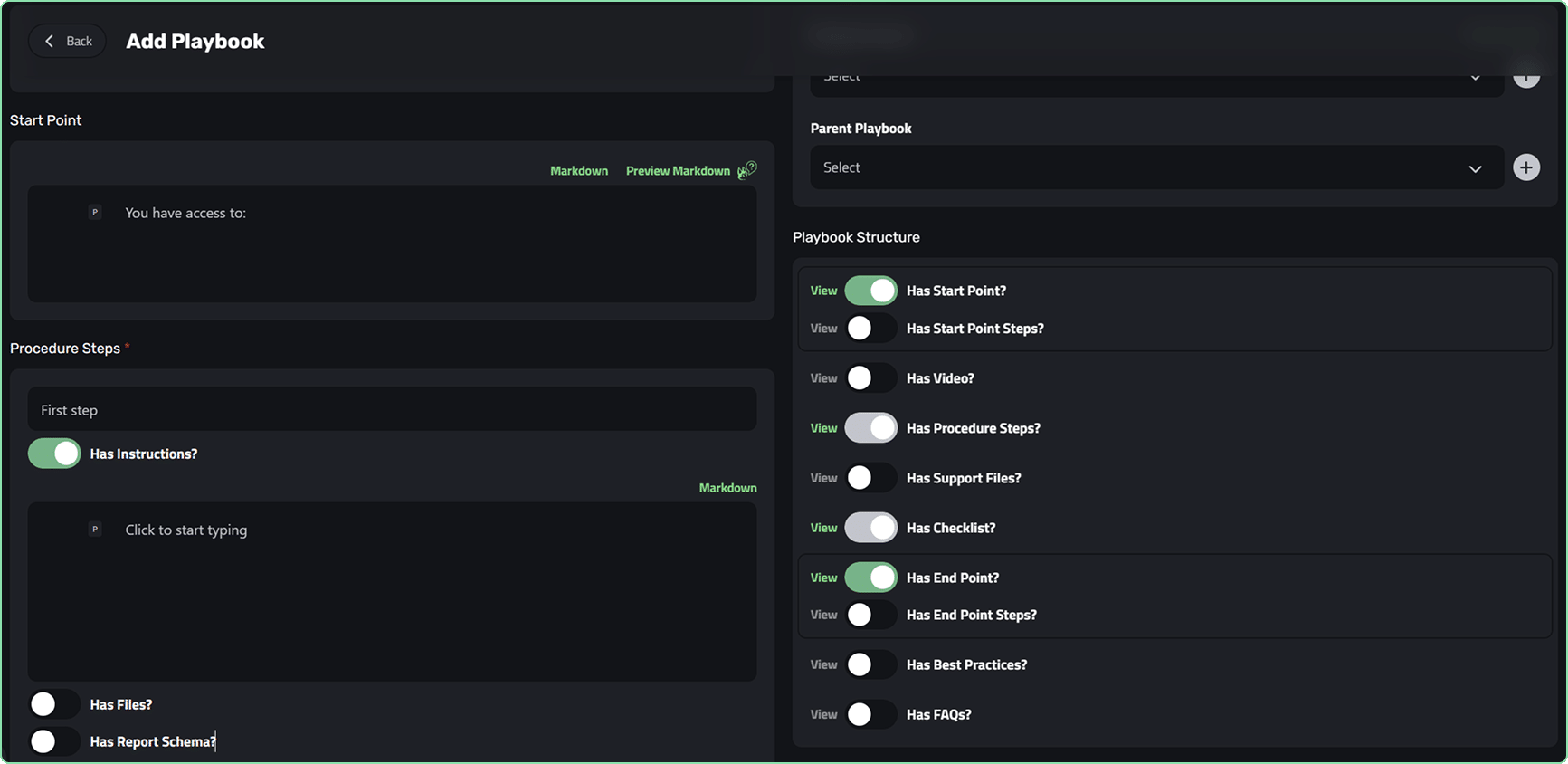Image resolution: width=1568 pixels, height=764 pixels.
Task: Click the paragraph block icon in Start Point editor
Action: pyautogui.click(x=95, y=212)
